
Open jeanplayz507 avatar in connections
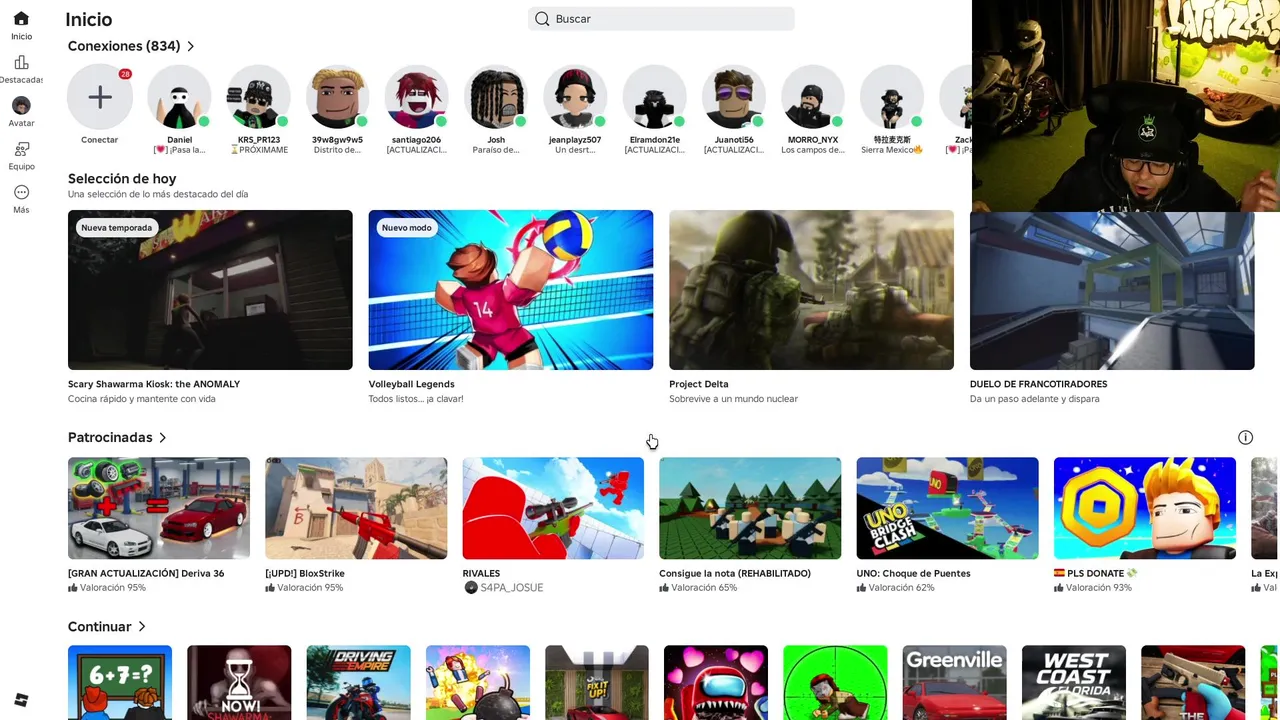tap(575, 97)
